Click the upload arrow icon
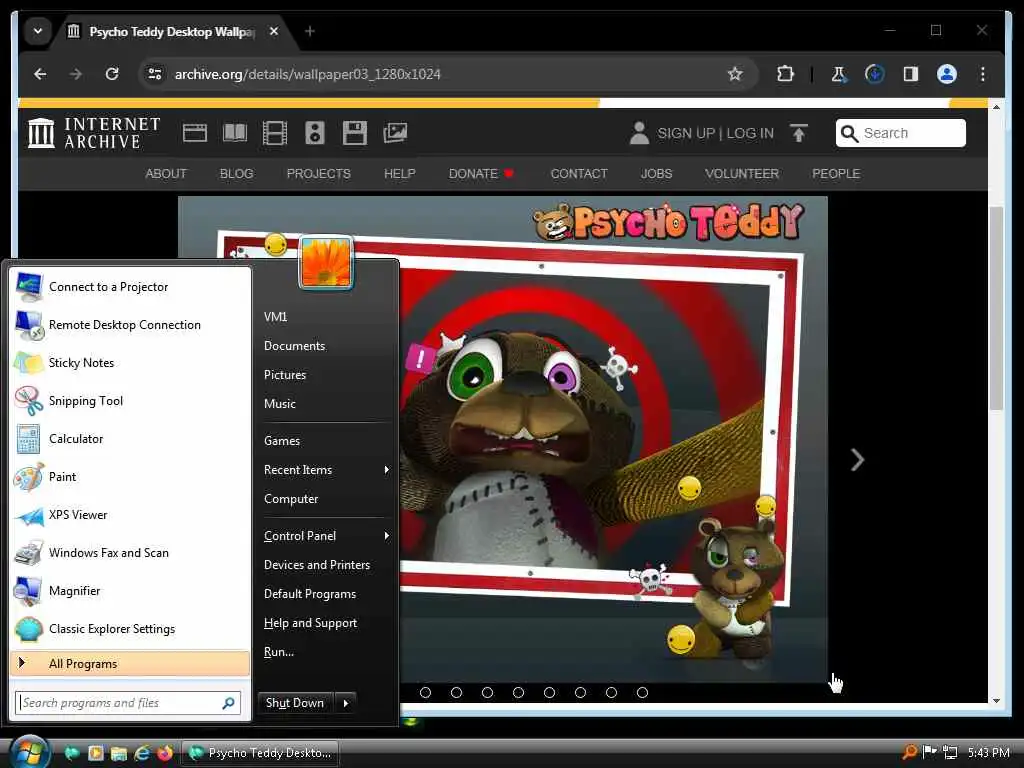Viewport: 1024px width, 768px height. (799, 133)
